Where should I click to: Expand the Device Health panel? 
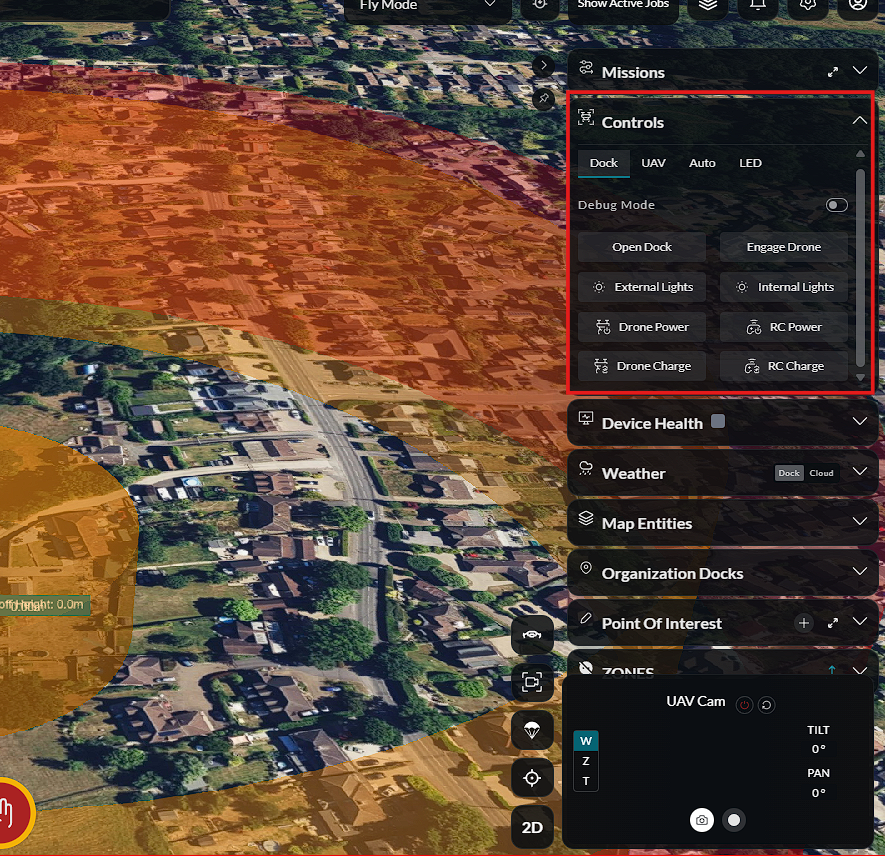860,422
